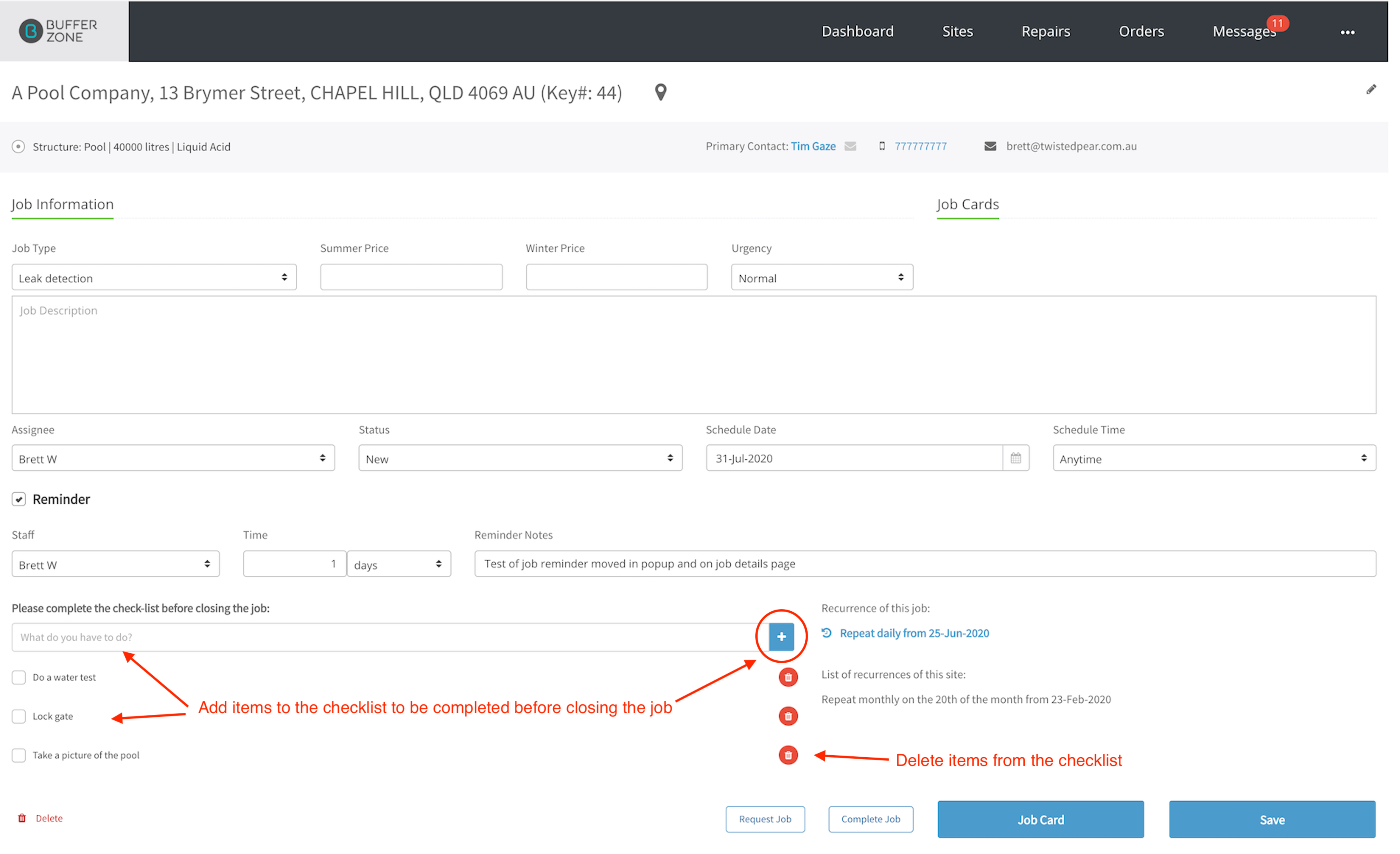Click phone number 777777777
The height and width of the screenshot is (854, 1400).
click(920, 146)
